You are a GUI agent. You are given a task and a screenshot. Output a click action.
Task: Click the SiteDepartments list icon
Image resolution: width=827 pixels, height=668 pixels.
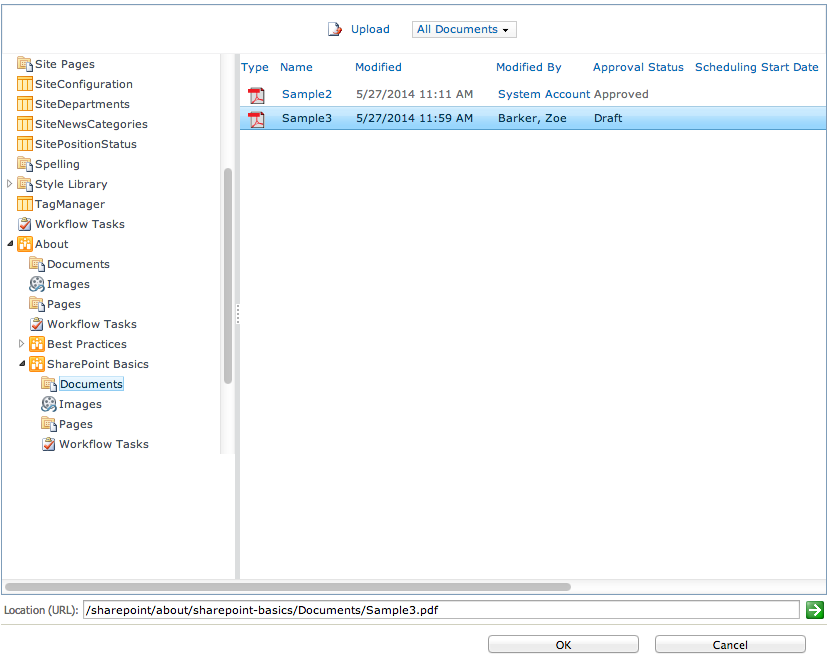point(25,104)
